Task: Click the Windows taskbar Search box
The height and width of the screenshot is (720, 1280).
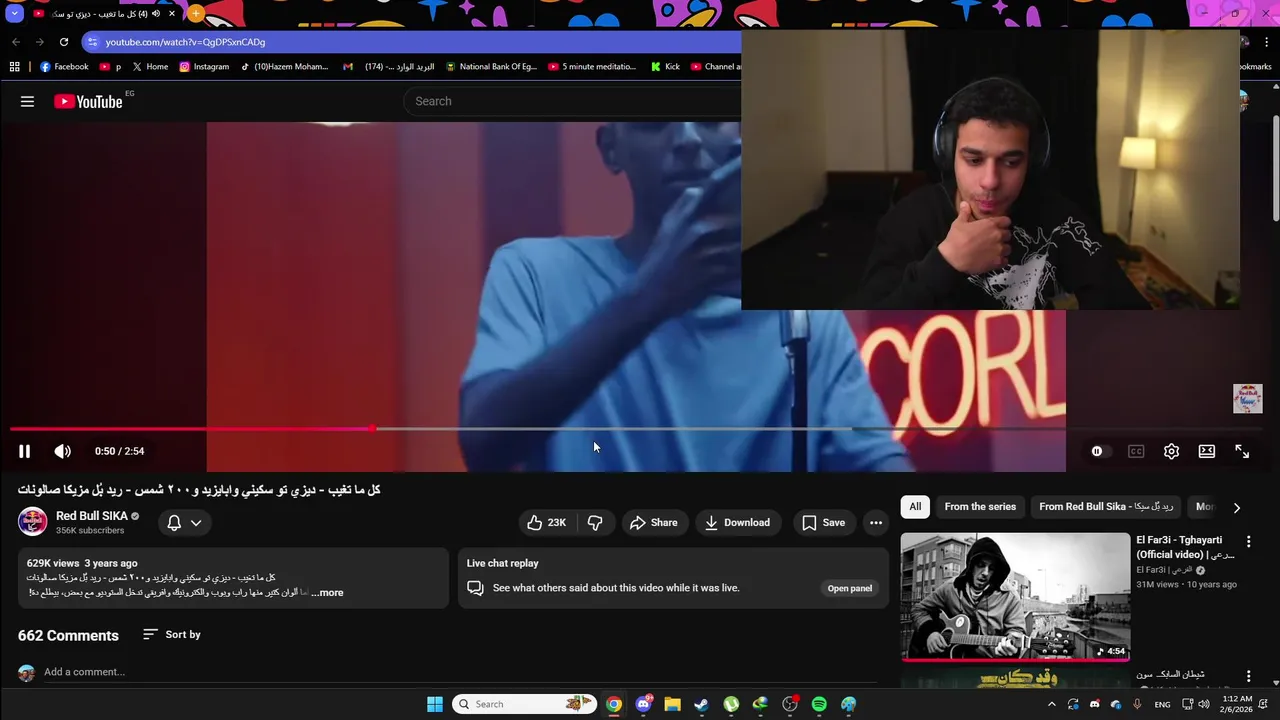Action: [x=525, y=704]
